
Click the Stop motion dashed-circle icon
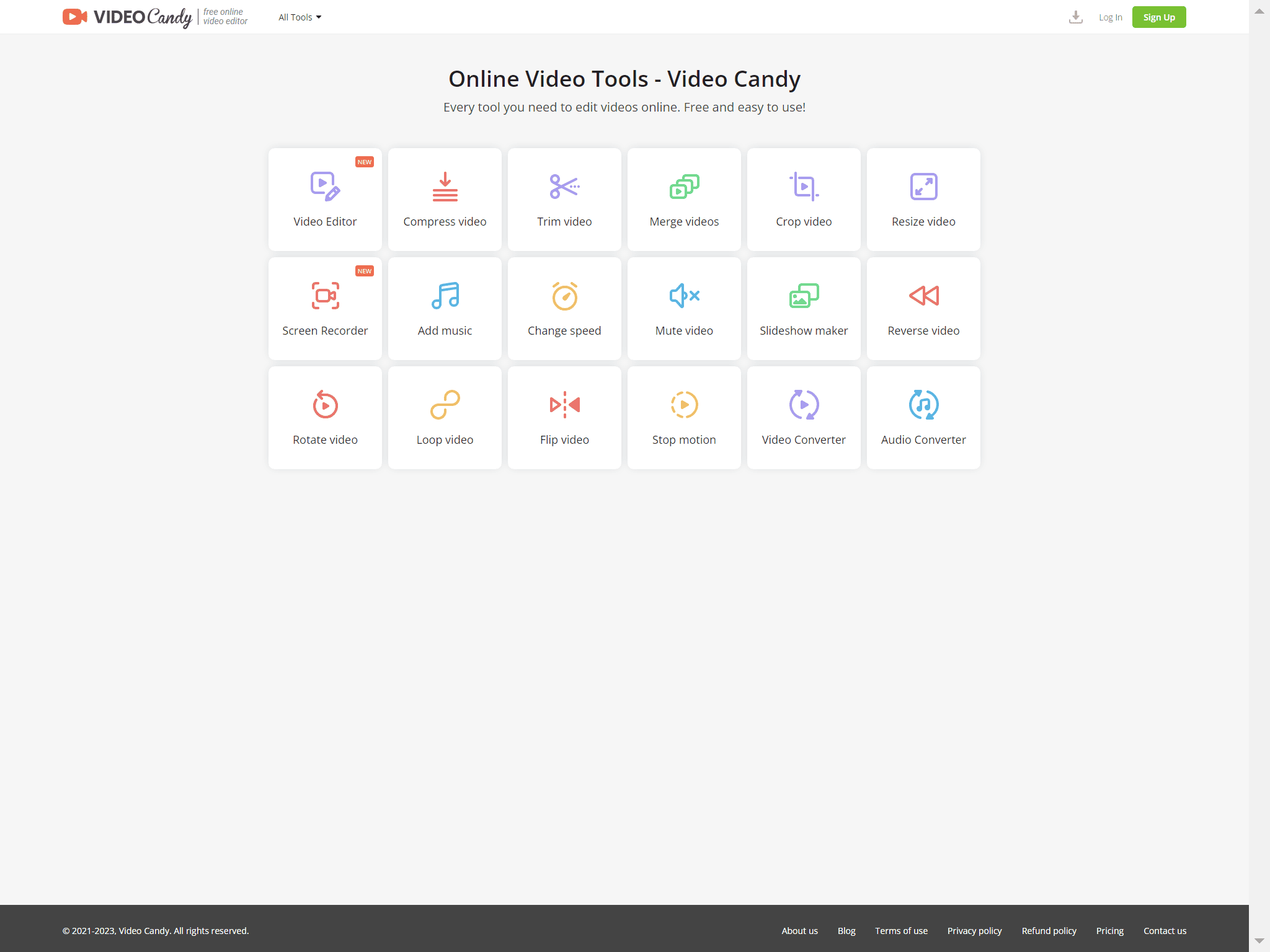point(684,405)
